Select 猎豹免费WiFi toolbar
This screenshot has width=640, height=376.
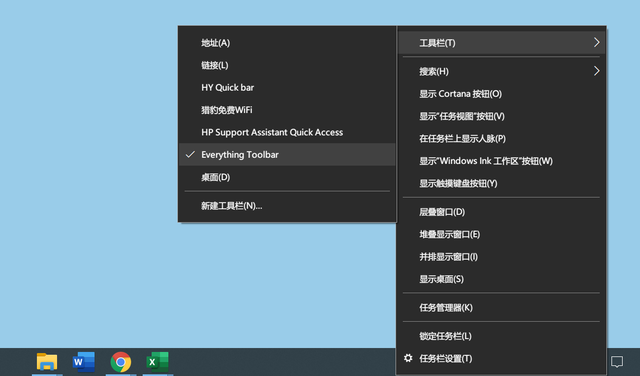click(287, 110)
